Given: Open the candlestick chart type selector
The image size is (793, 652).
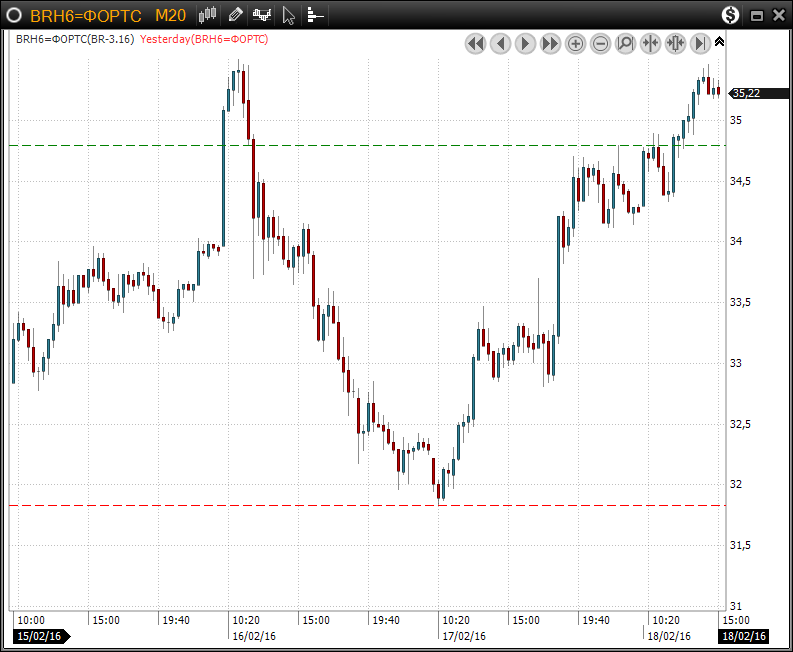Looking at the screenshot, I should pyautogui.click(x=208, y=15).
